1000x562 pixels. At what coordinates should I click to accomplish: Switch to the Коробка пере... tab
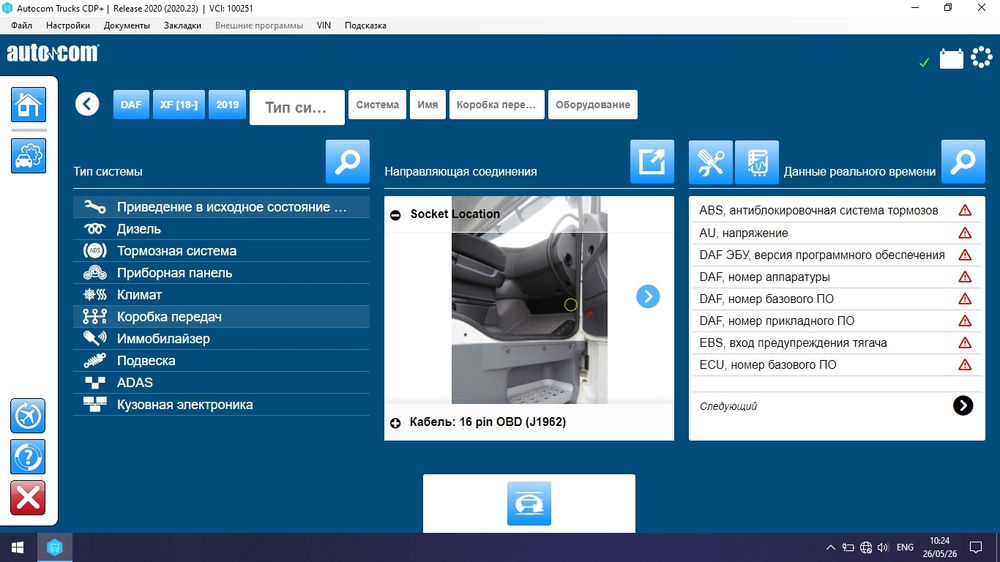pos(496,105)
